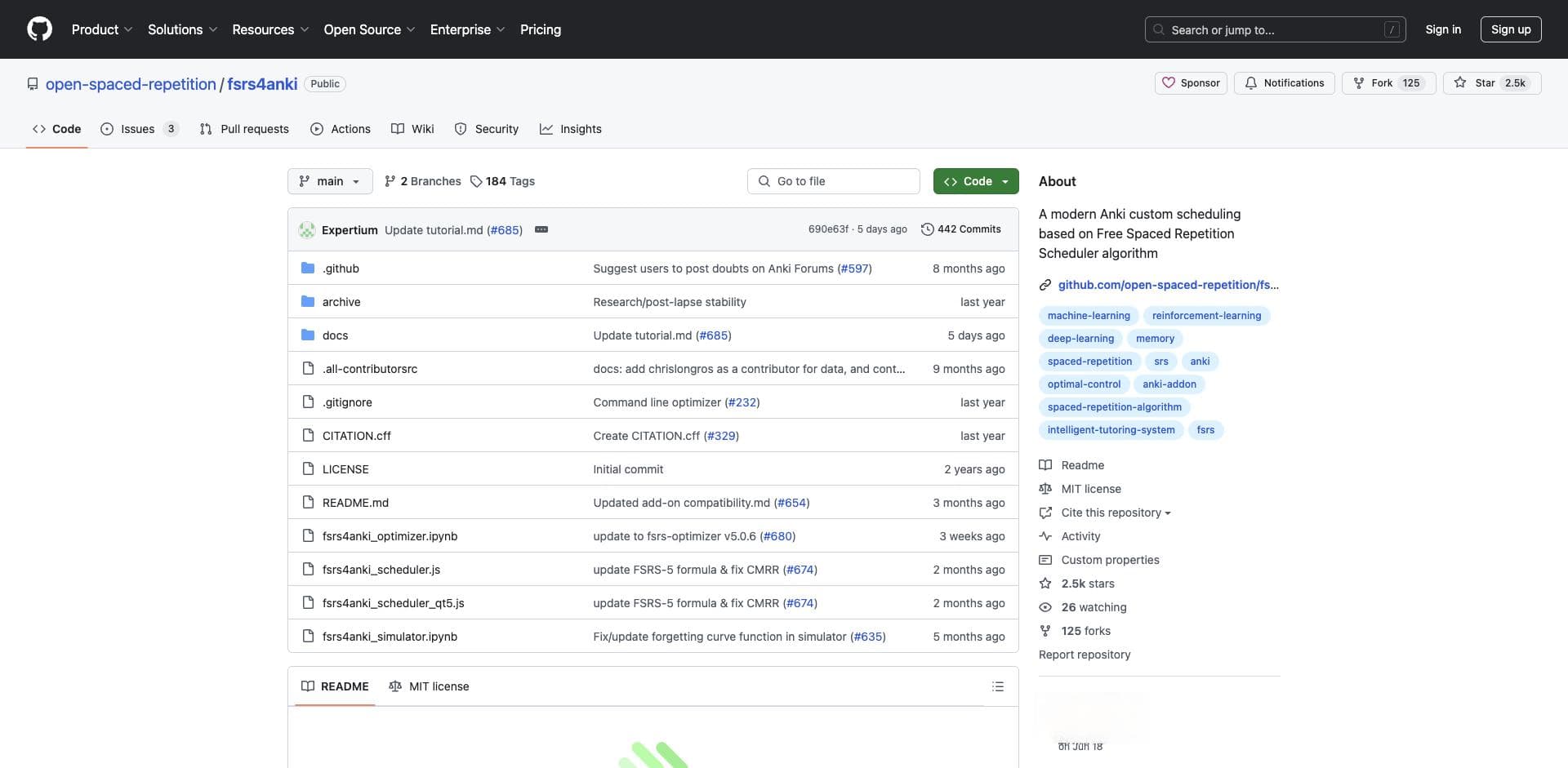Image resolution: width=1568 pixels, height=768 pixels.
Task: Open the README outline list icon
Action: coord(998,686)
